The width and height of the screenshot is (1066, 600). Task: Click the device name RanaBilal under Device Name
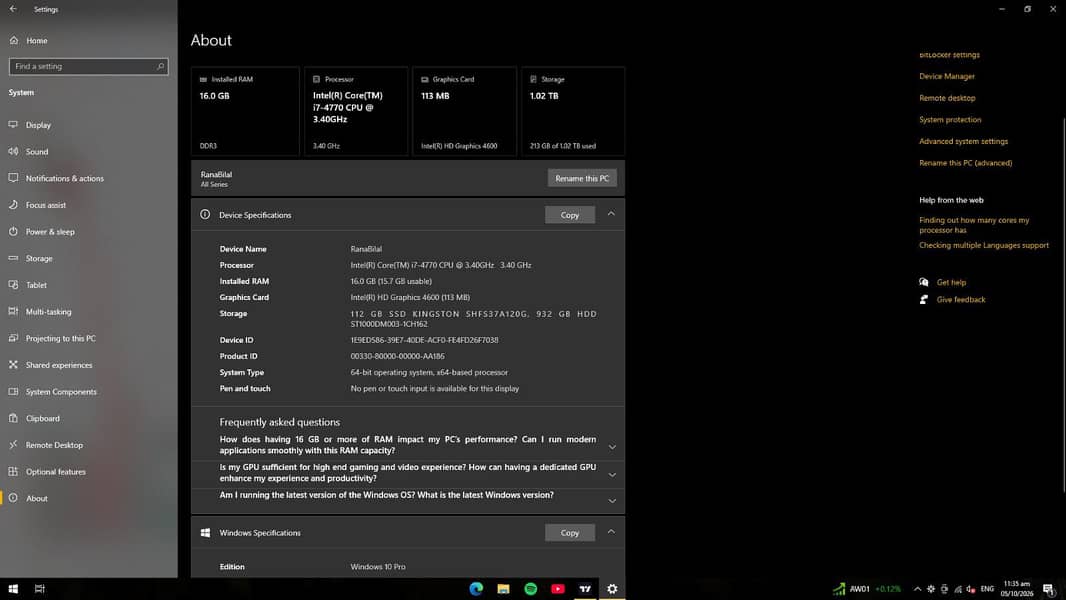(x=366, y=249)
